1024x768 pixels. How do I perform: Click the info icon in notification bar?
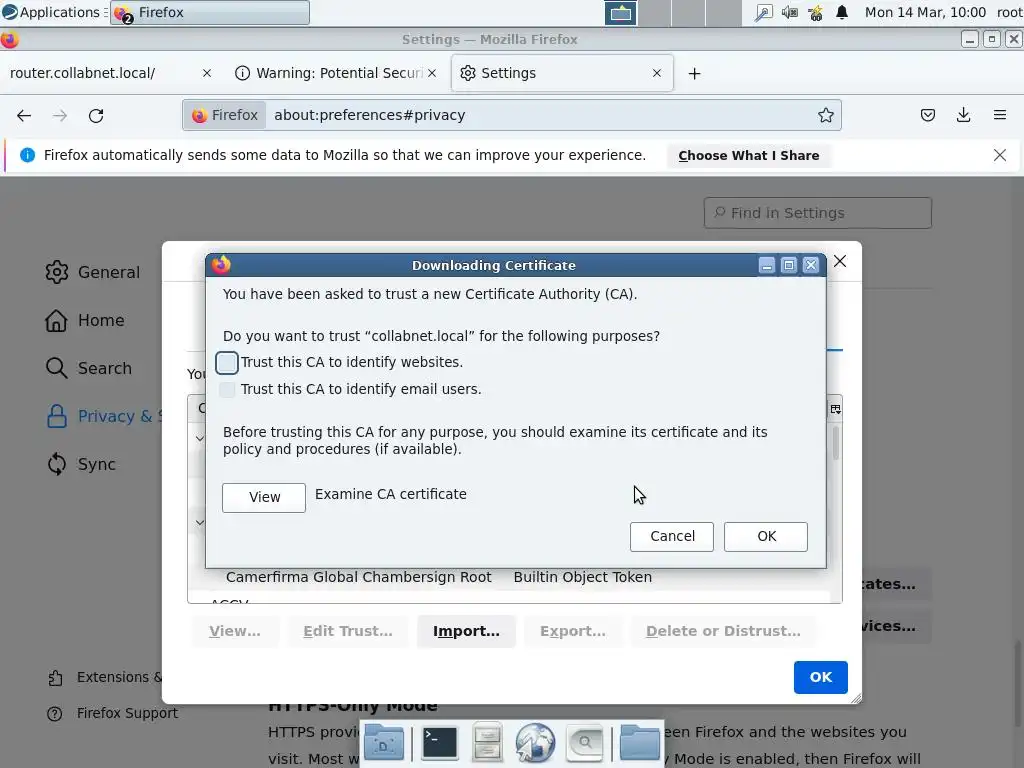pos(27,155)
